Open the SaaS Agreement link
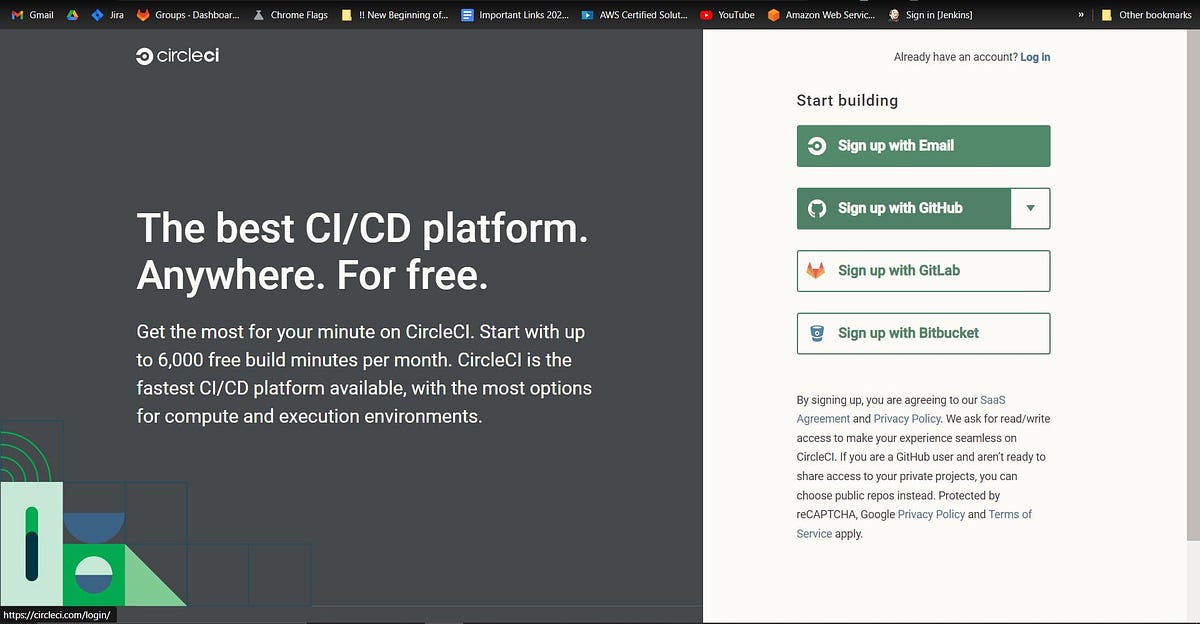 (993, 399)
